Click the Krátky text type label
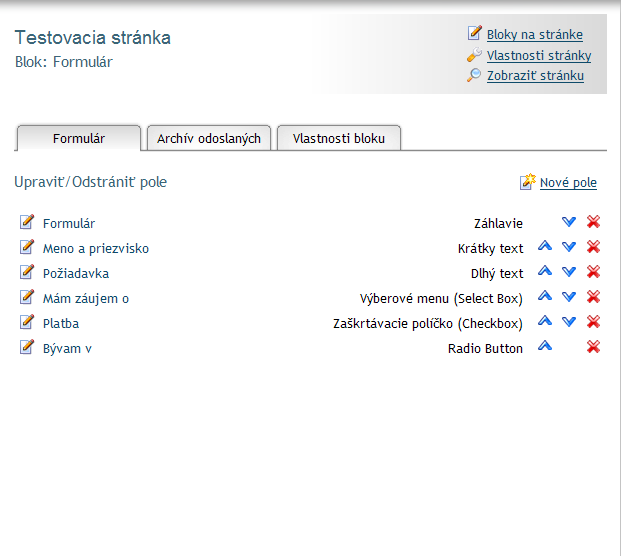The width and height of the screenshot is (621, 556). pos(490,248)
